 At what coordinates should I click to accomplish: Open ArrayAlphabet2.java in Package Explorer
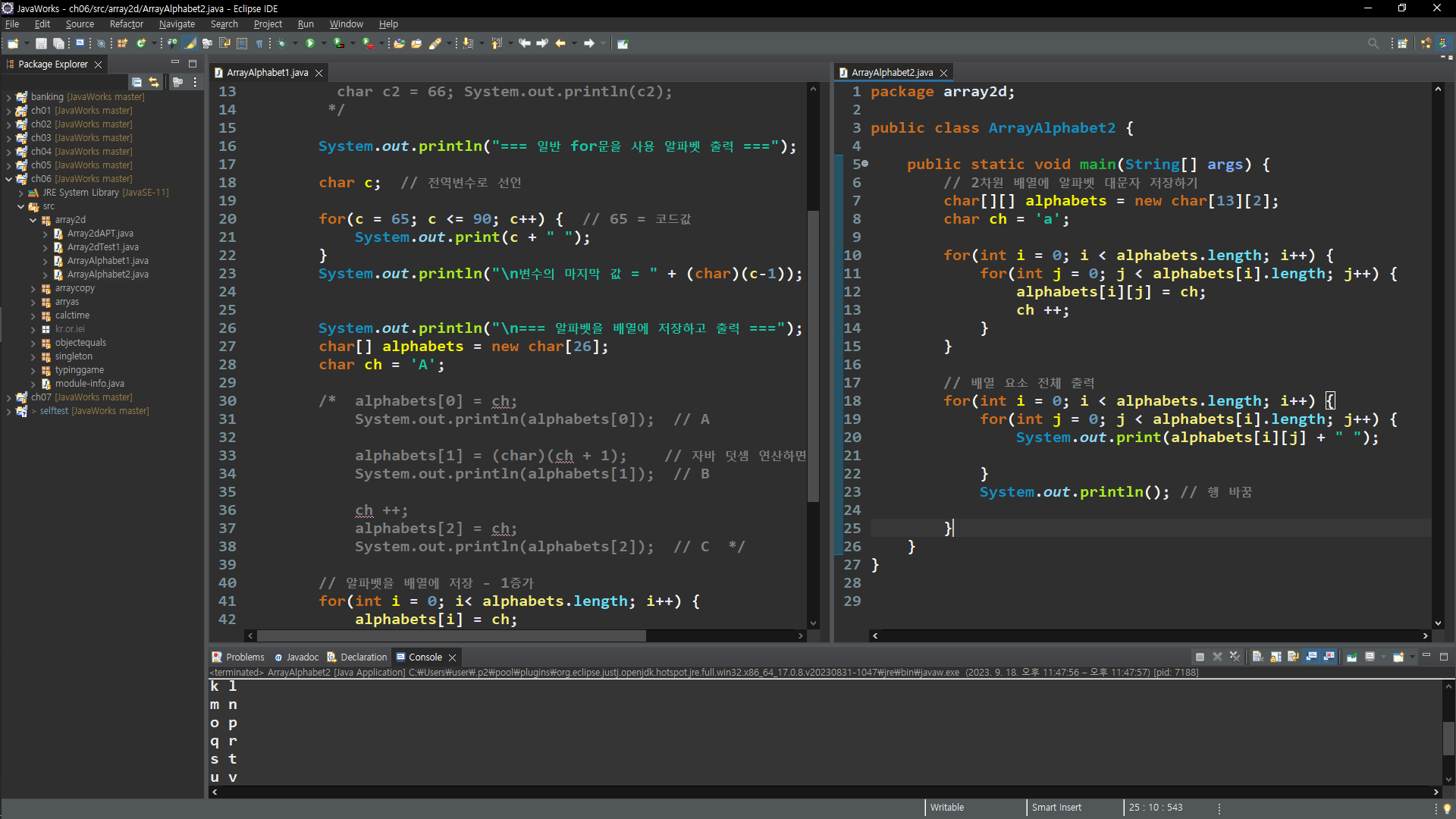107,275
